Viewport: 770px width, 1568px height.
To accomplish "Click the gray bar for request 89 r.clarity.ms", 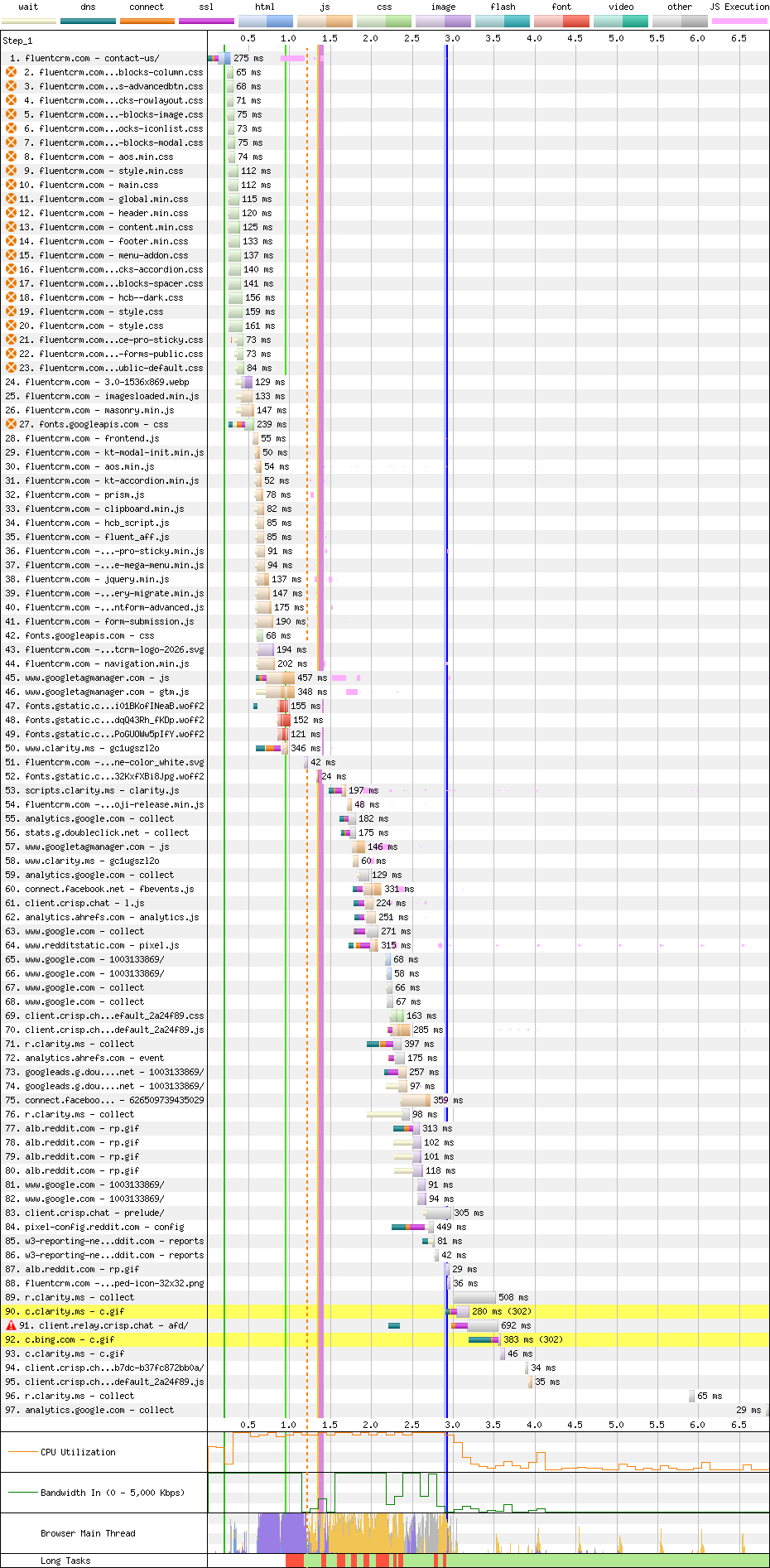I will click(x=474, y=1297).
